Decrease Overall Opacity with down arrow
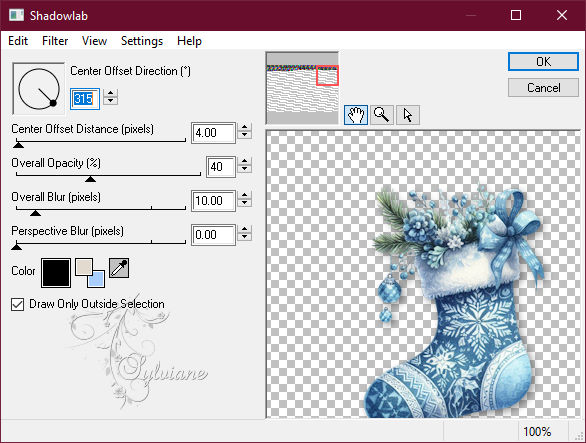The height and width of the screenshot is (443, 586). click(244, 169)
